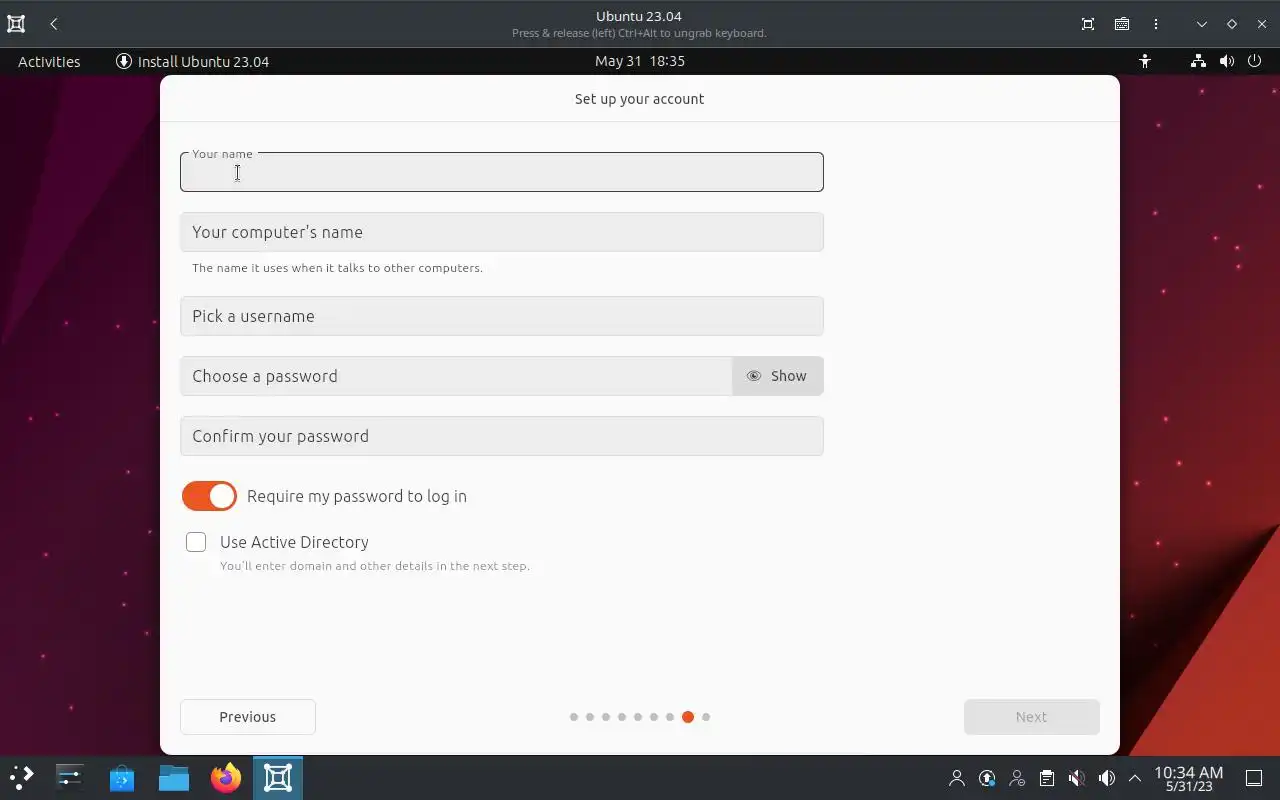The height and width of the screenshot is (800, 1280).
Task: Go back using the left arrow in Boxes header
Action: coord(54,24)
